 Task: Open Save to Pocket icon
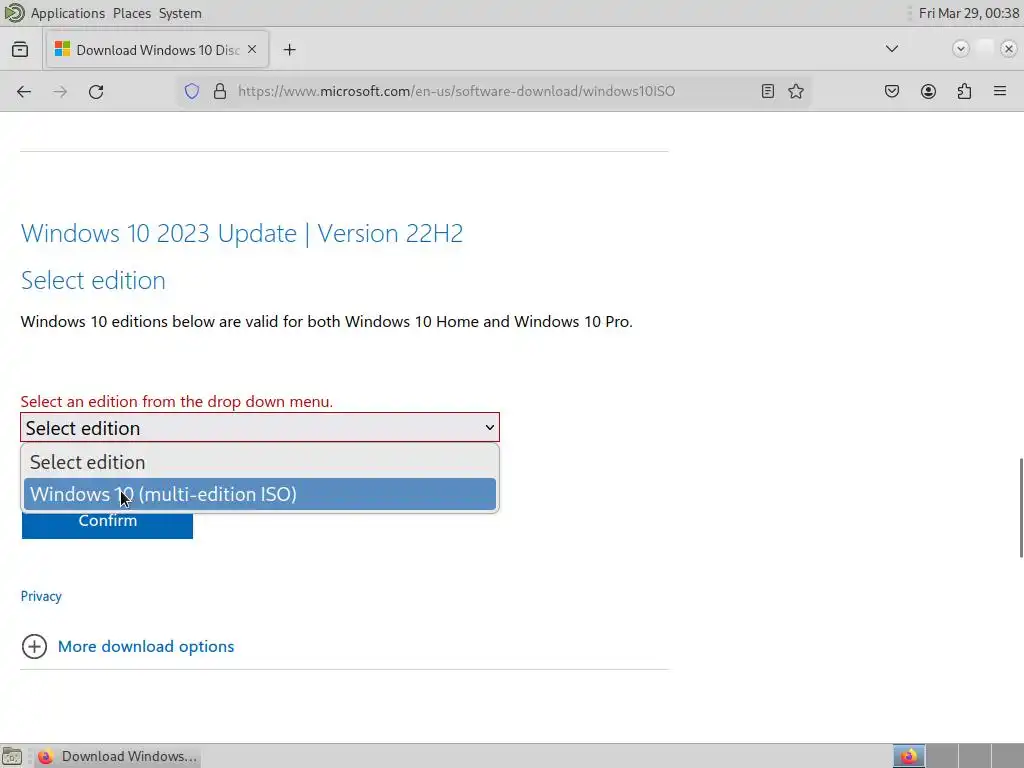click(x=892, y=91)
